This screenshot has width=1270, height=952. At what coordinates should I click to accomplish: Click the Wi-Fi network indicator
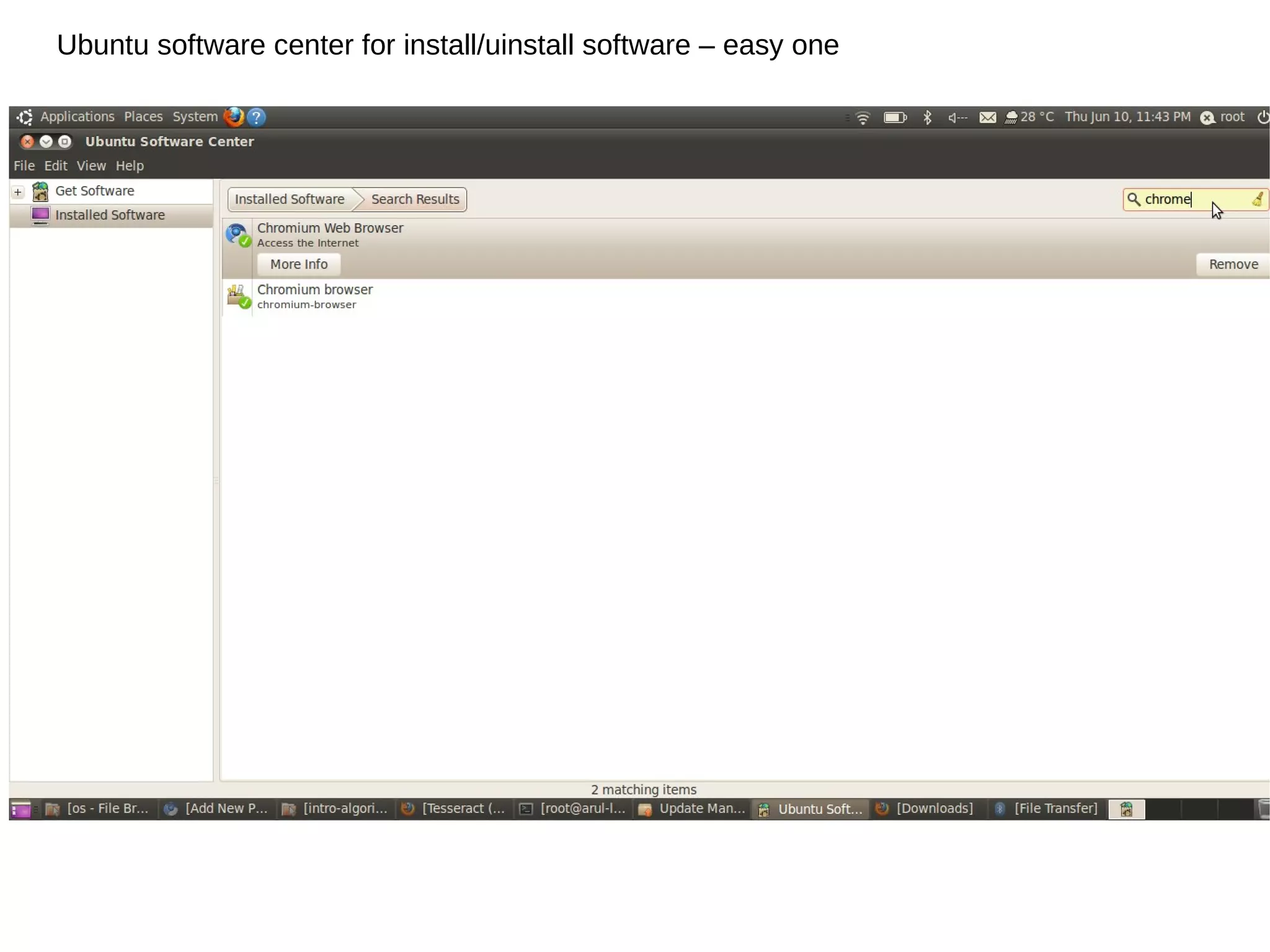pos(863,117)
